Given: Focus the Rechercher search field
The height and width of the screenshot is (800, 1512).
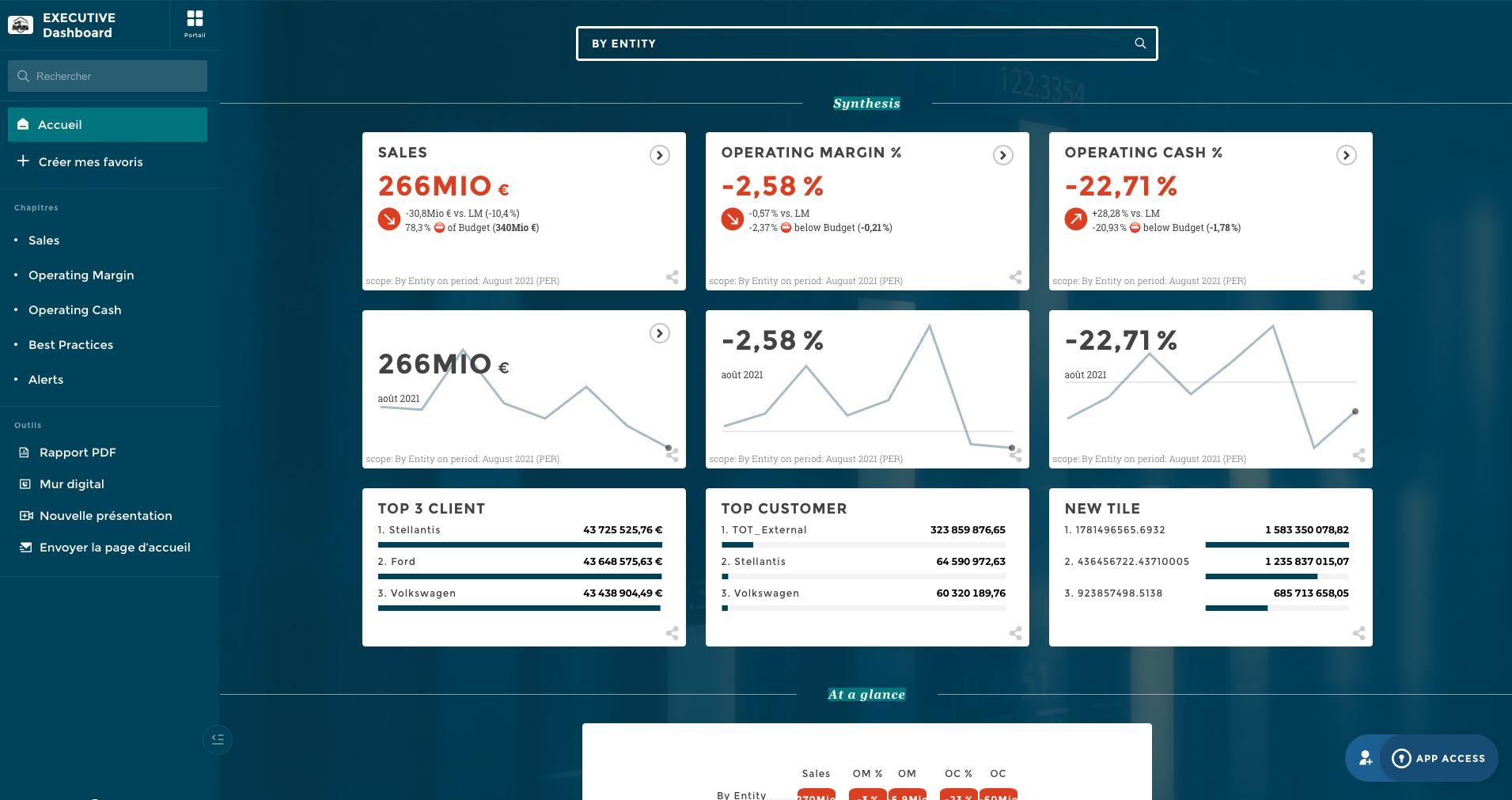Looking at the screenshot, I should click(108, 77).
